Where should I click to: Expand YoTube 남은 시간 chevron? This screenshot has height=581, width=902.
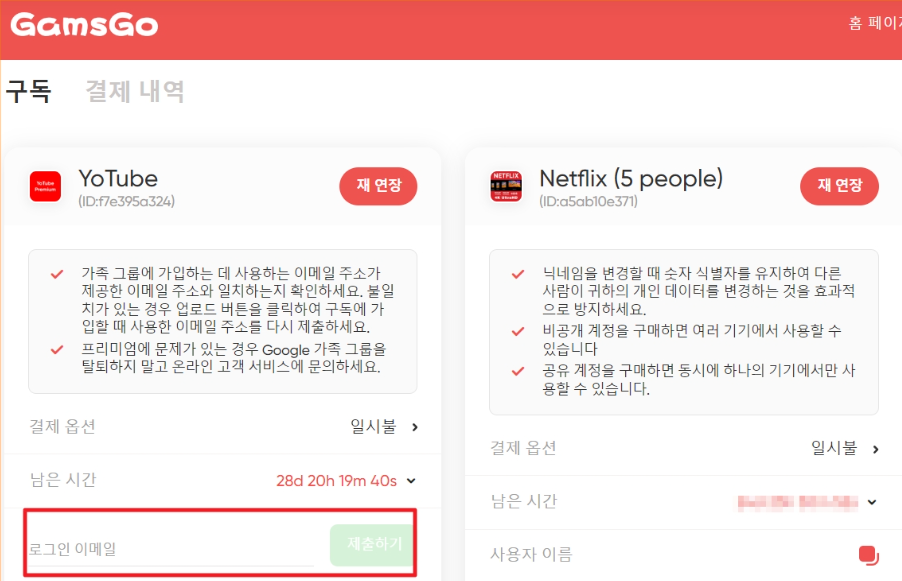point(411,481)
